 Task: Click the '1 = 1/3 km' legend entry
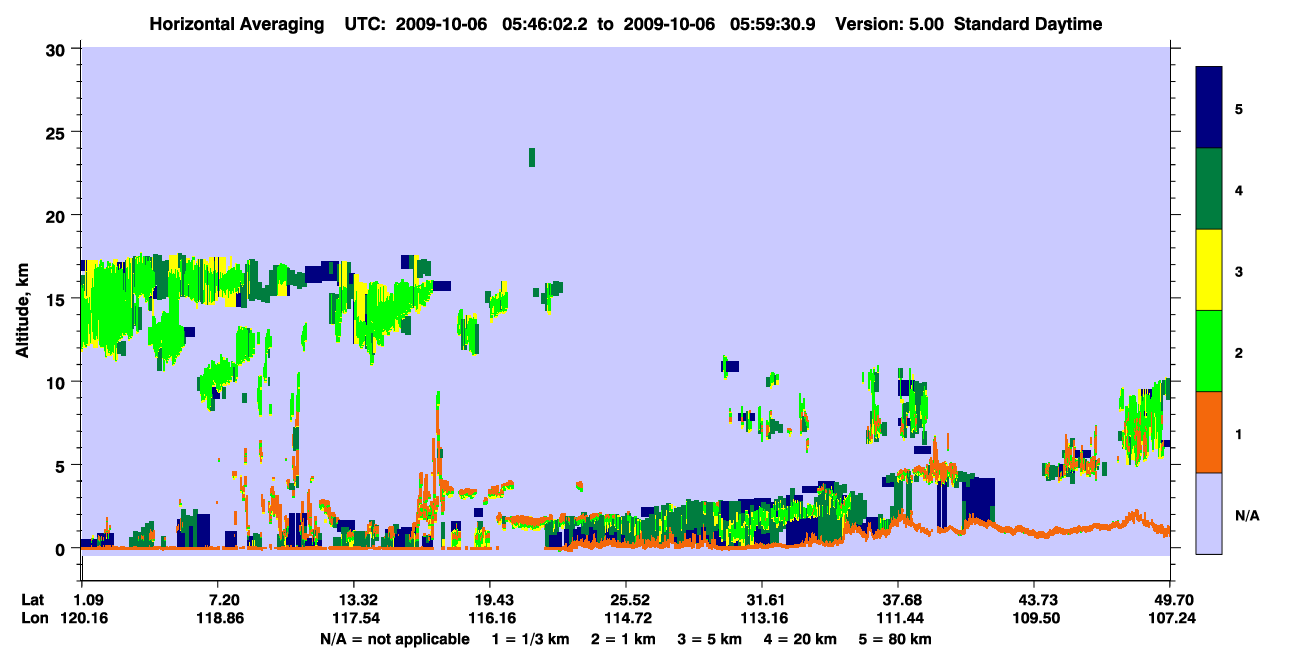(x=528, y=639)
